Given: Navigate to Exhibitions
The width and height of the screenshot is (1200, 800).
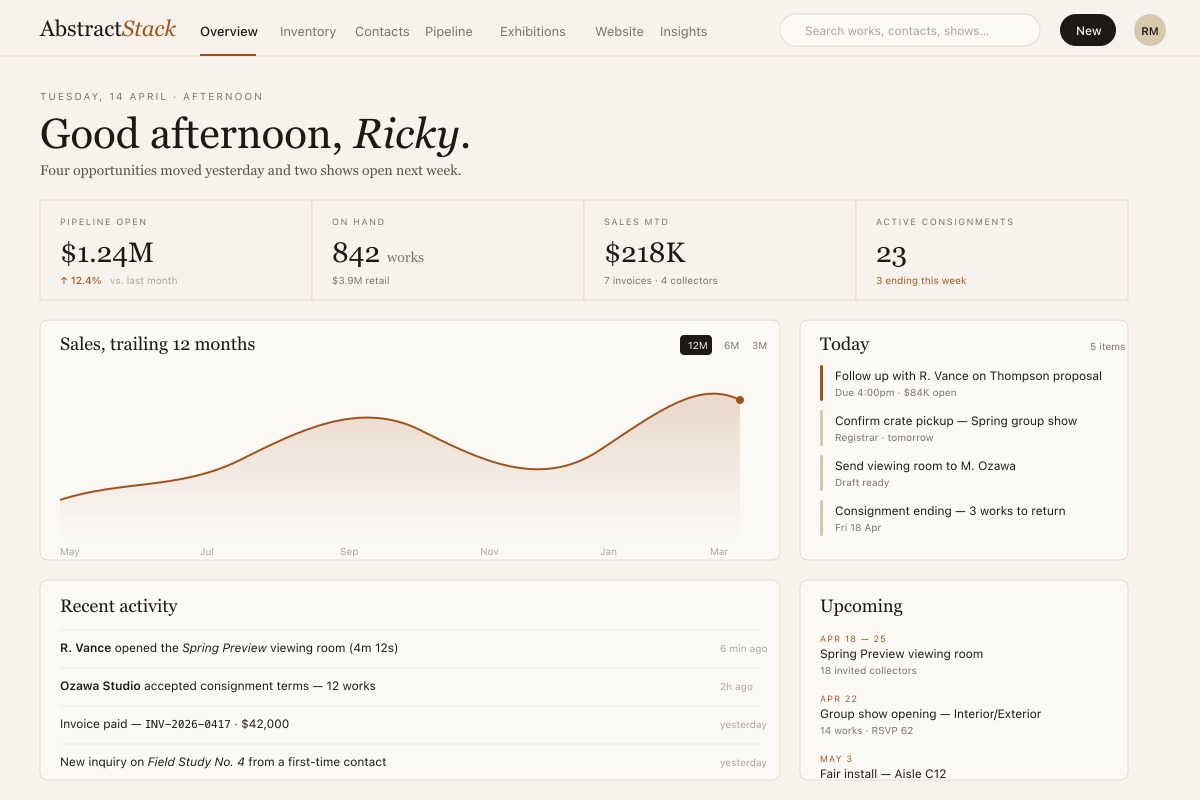Looking at the screenshot, I should (533, 31).
